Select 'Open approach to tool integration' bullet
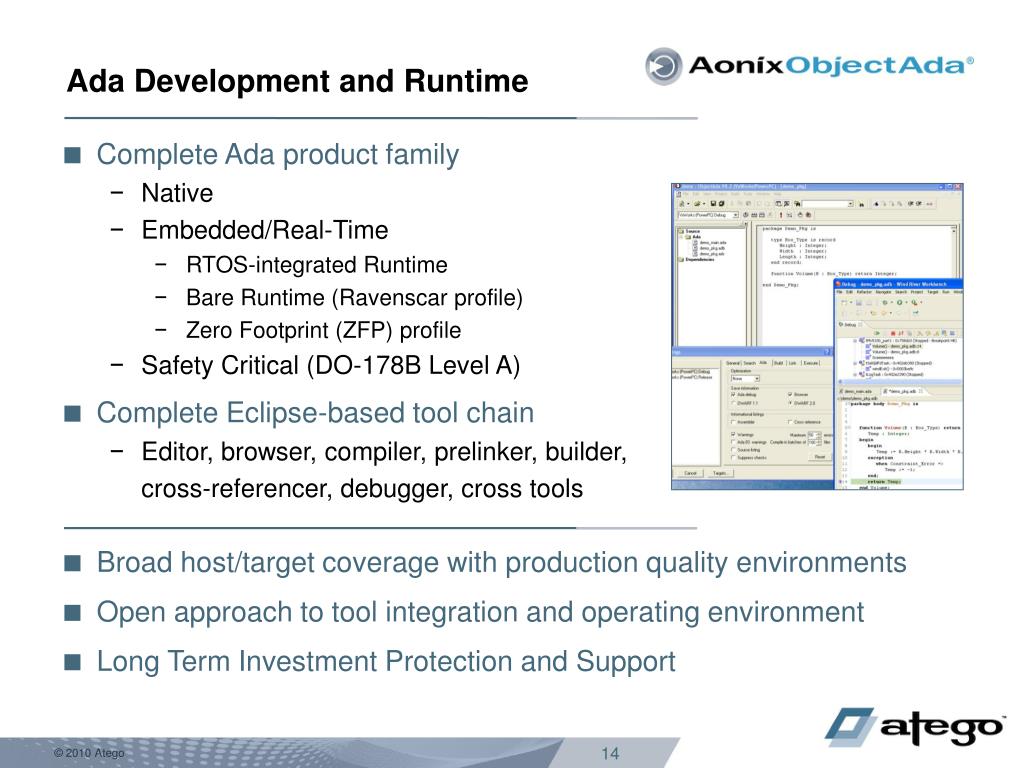Viewport: 1024px width, 768px height. coord(480,613)
